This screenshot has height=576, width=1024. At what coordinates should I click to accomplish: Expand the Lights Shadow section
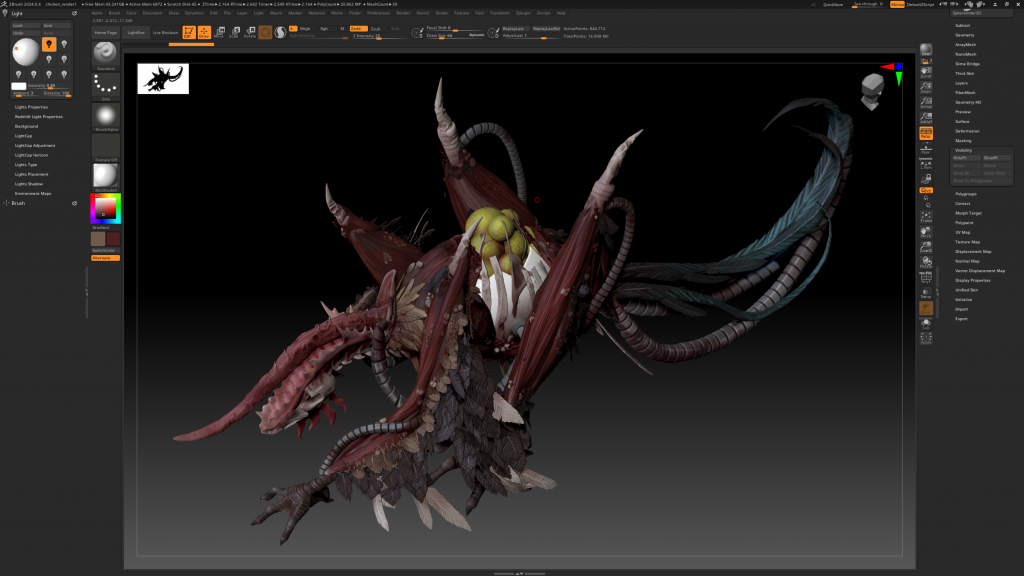coord(29,184)
